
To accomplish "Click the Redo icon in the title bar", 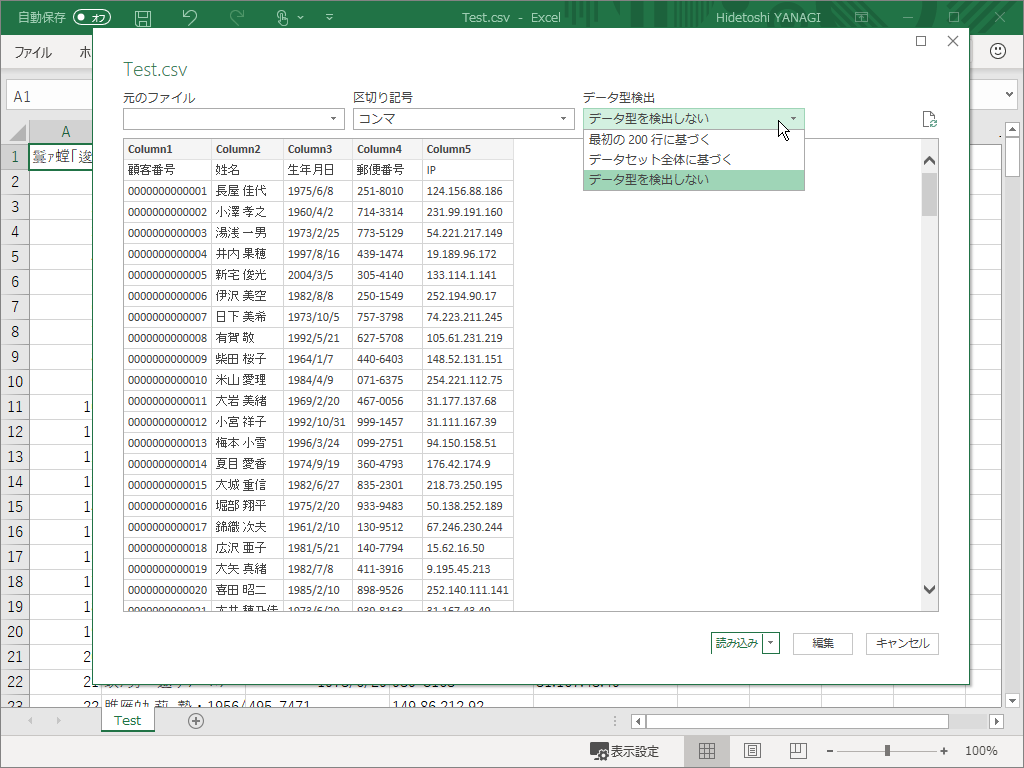I will [237, 17].
